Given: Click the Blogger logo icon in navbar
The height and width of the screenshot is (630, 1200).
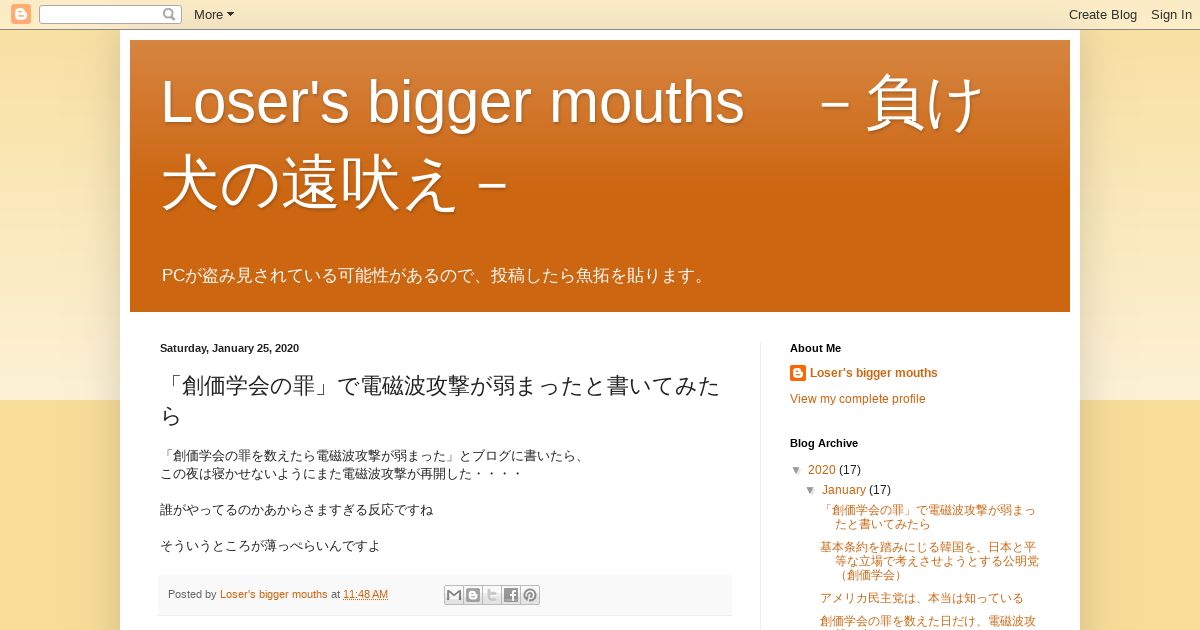Looking at the screenshot, I should pyautogui.click(x=21, y=14).
